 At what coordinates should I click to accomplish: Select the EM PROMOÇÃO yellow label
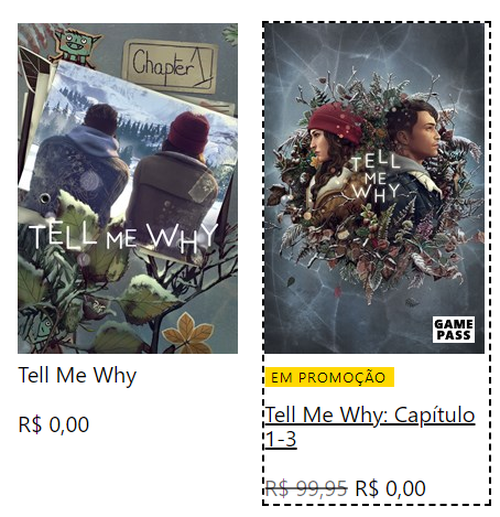(329, 377)
